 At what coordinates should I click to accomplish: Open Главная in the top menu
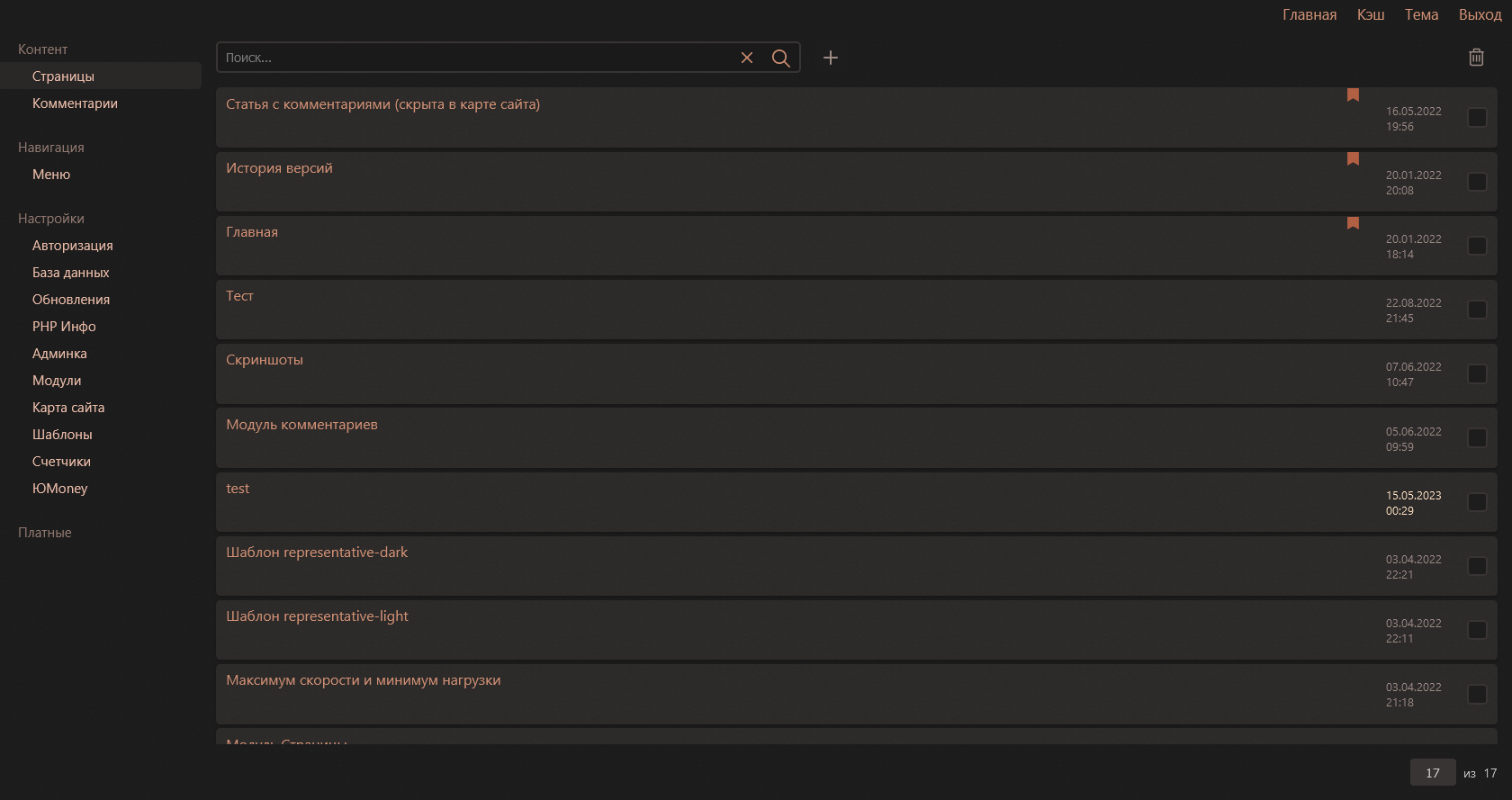point(1309,14)
